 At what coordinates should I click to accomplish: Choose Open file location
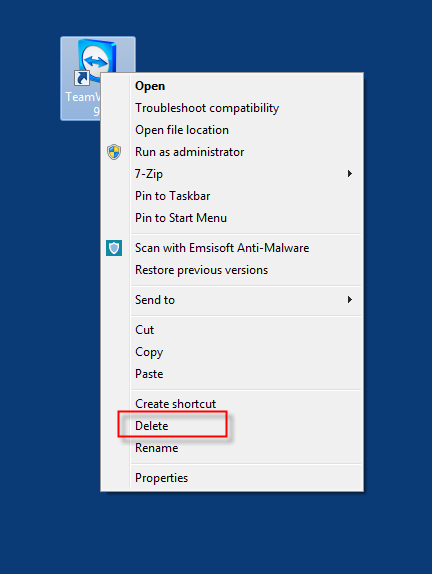[x=182, y=130]
